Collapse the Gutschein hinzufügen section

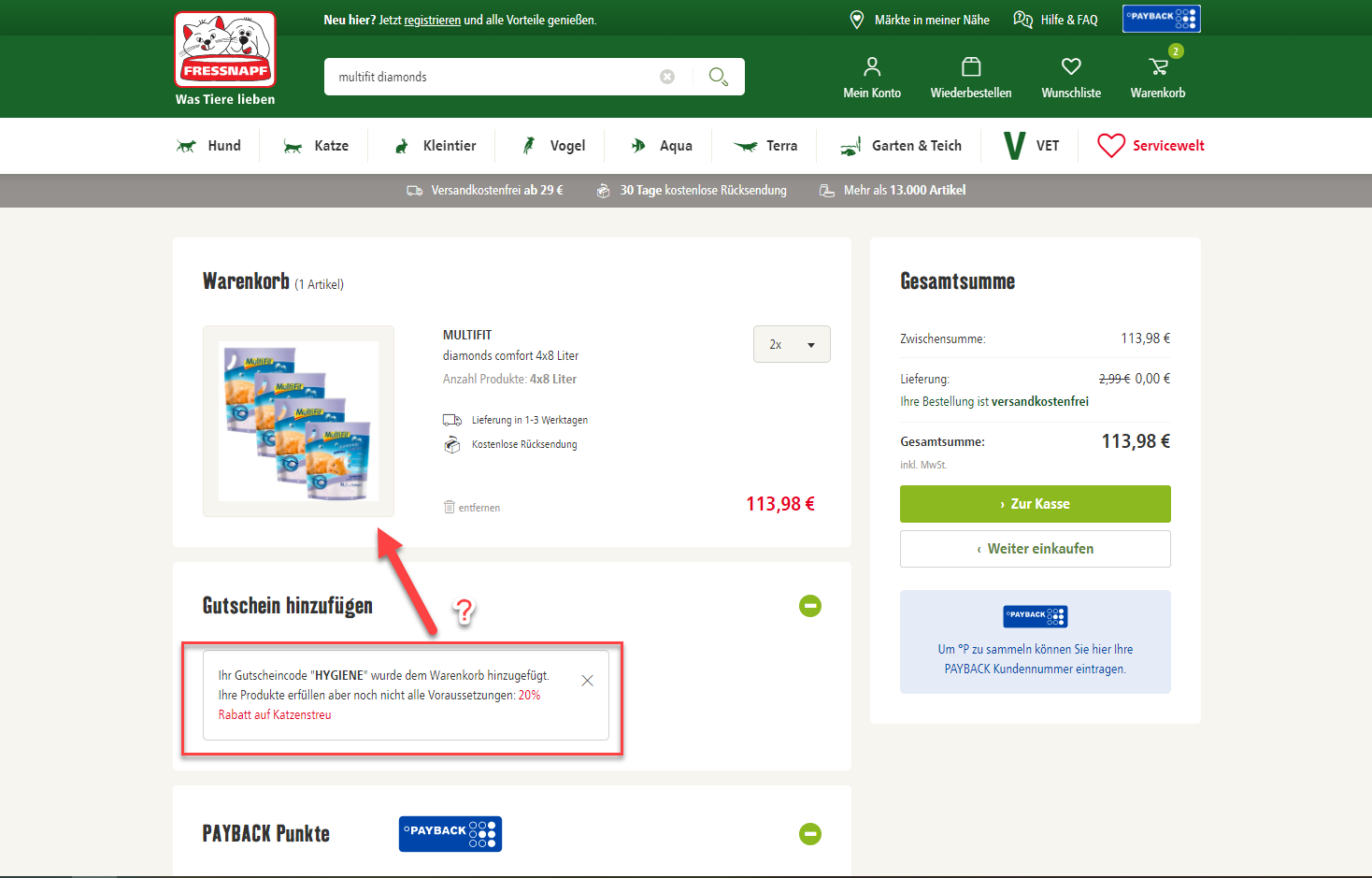coord(810,606)
